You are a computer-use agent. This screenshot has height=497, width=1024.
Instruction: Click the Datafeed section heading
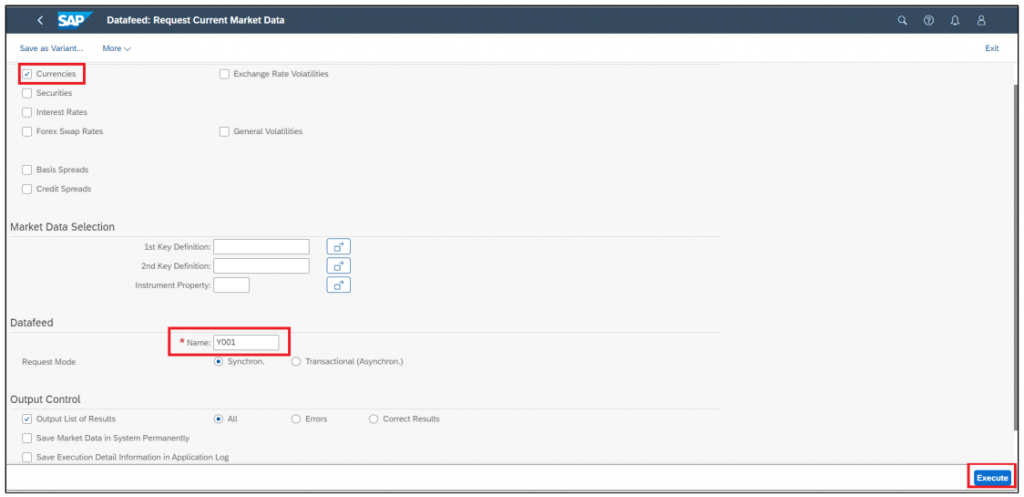click(31, 323)
